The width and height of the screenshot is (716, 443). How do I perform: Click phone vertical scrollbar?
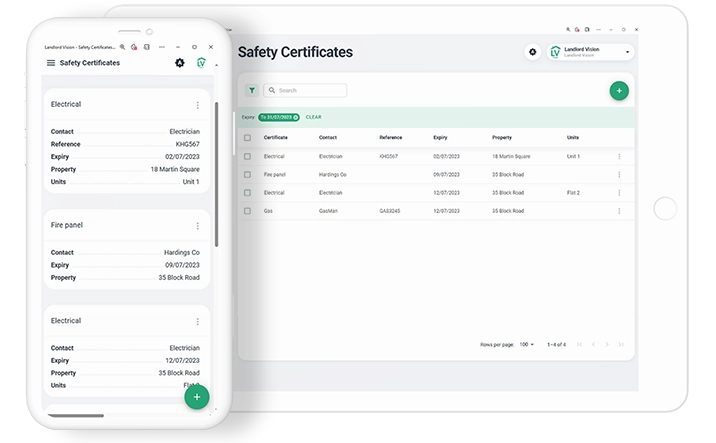(x=216, y=174)
